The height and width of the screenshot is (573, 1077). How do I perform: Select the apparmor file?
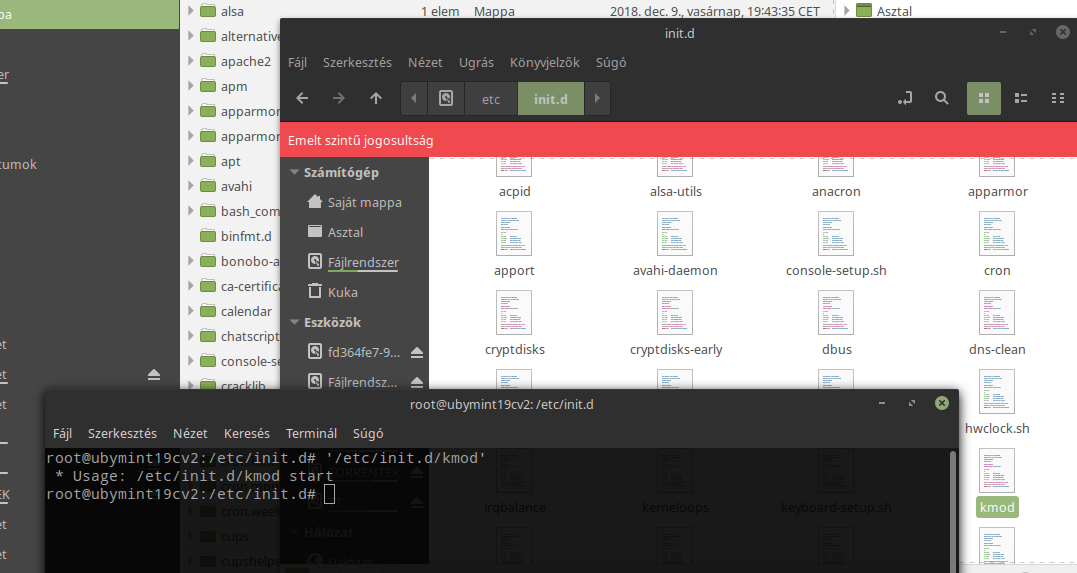coord(997,192)
